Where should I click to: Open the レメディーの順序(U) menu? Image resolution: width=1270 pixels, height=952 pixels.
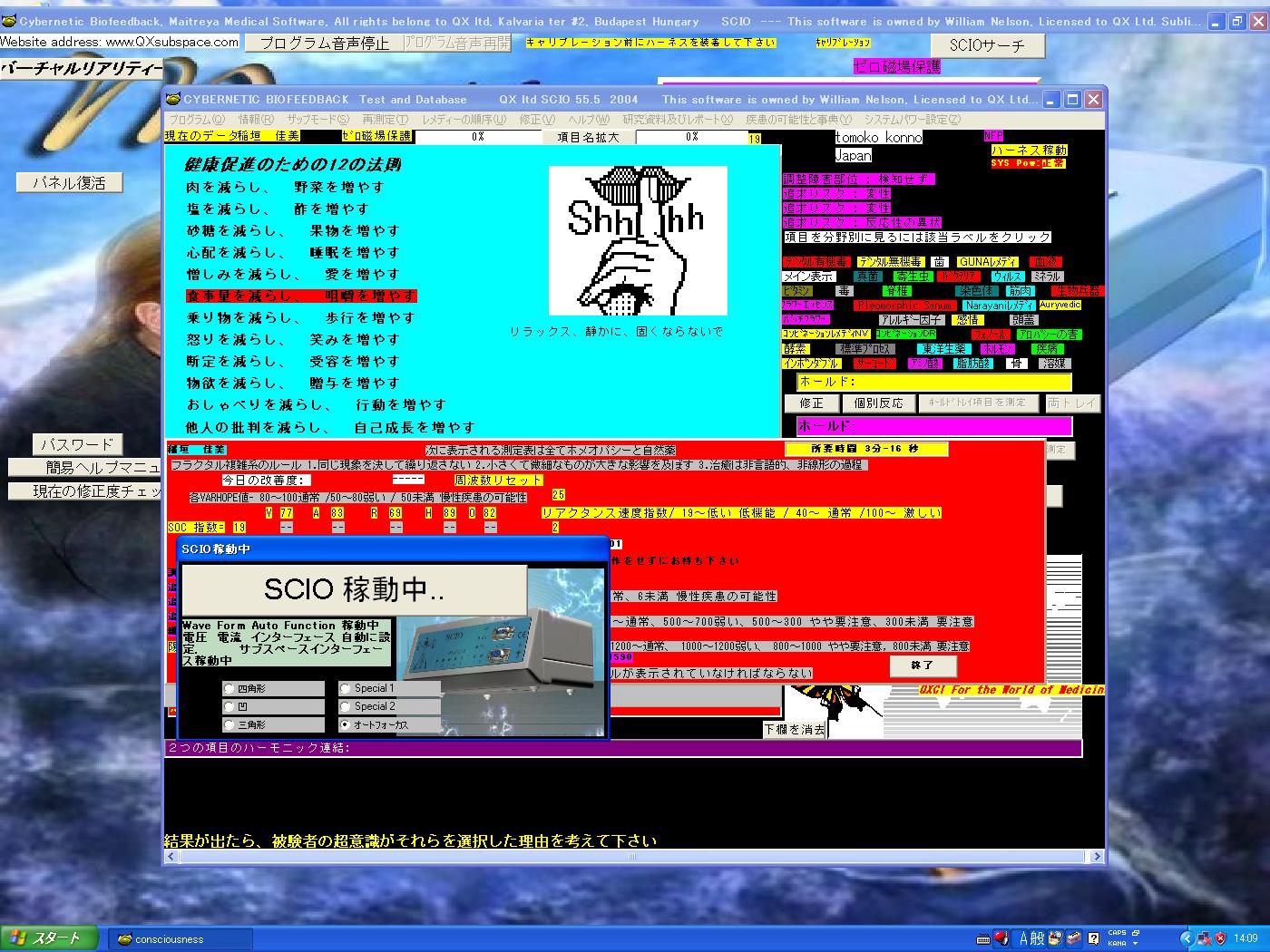464,120
